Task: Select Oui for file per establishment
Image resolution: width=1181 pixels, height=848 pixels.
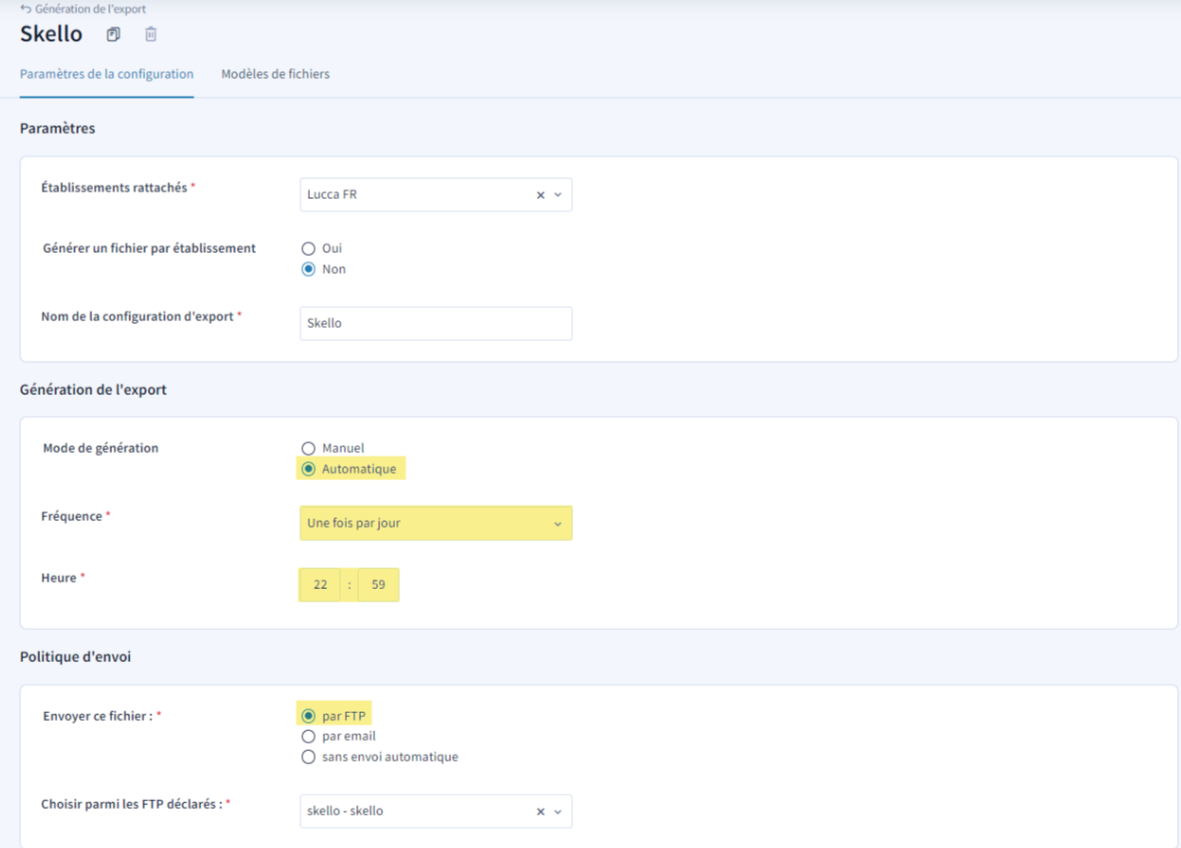Action: 308,249
